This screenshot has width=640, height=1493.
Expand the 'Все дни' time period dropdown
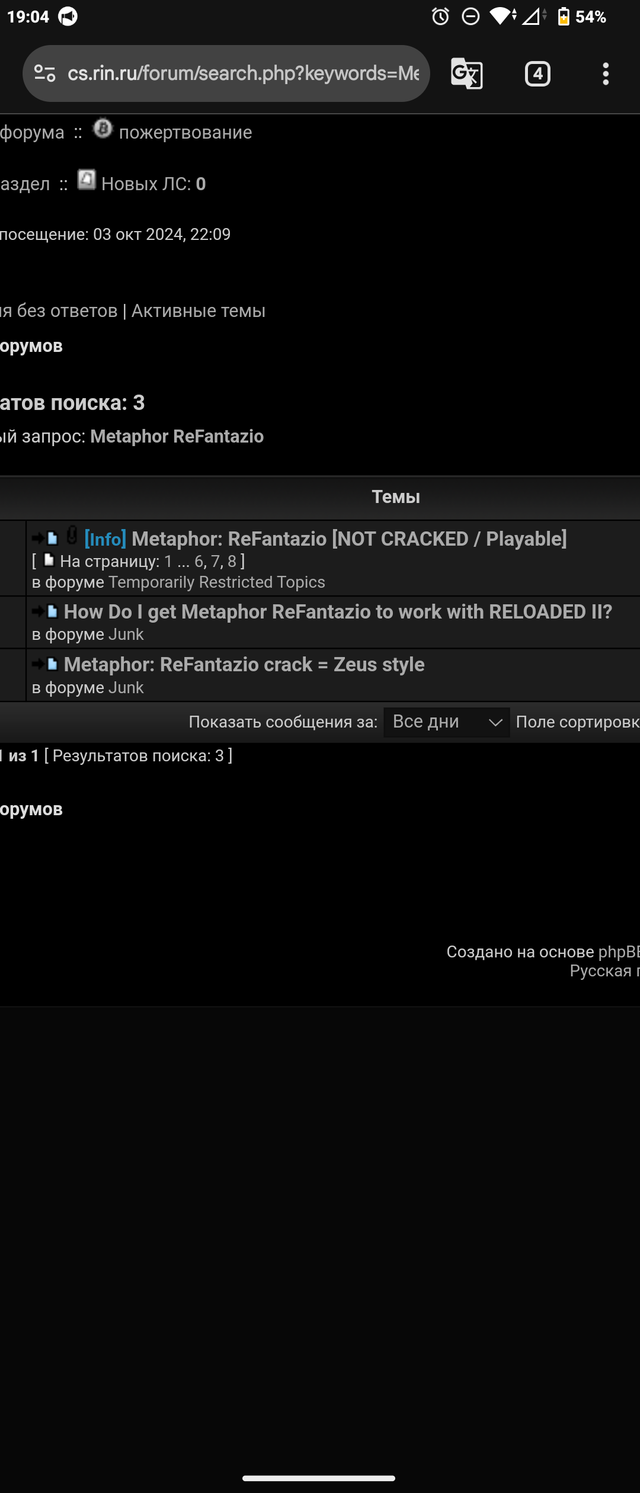coord(446,722)
